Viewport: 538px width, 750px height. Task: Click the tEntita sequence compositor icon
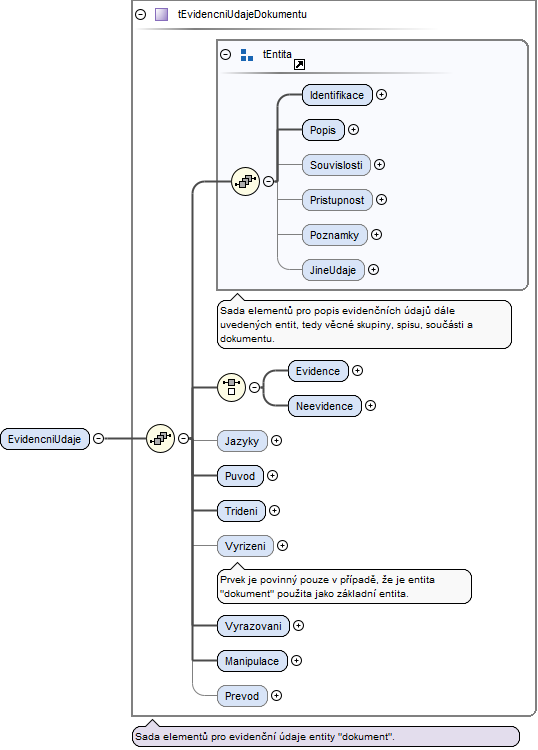pos(245,181)
